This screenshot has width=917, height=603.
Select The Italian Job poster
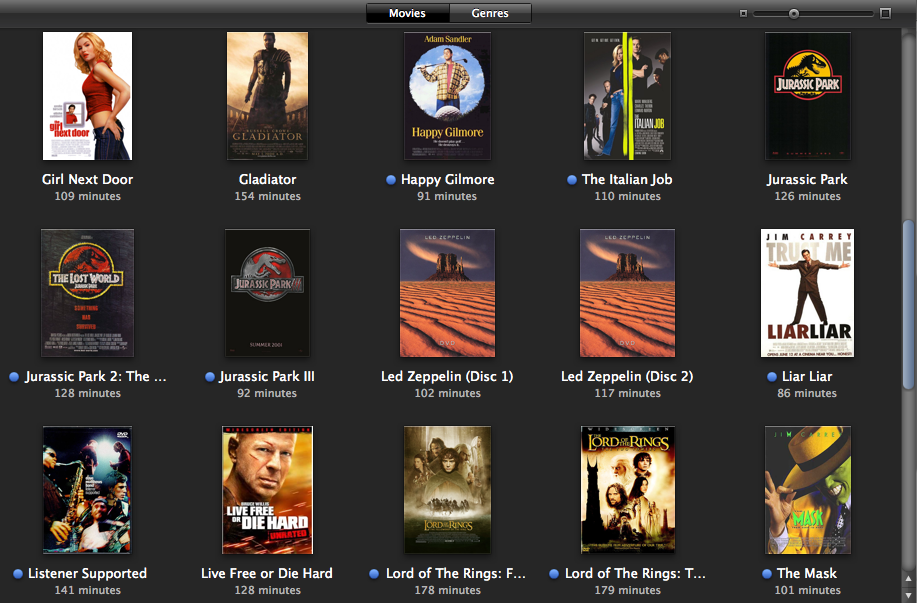click(x=628, y=96)
